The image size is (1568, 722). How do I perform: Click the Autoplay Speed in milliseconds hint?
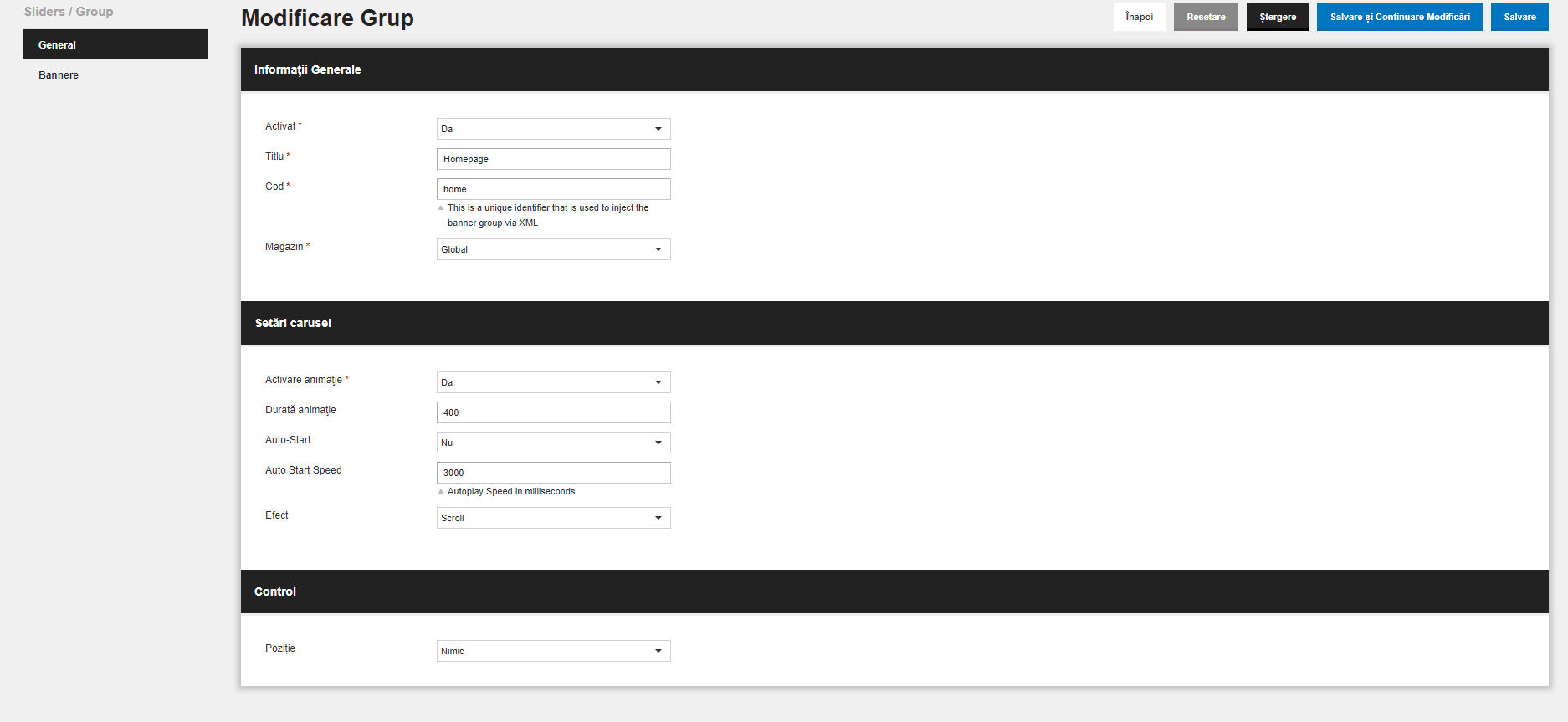pyautogui.click(x=511, y=491)
